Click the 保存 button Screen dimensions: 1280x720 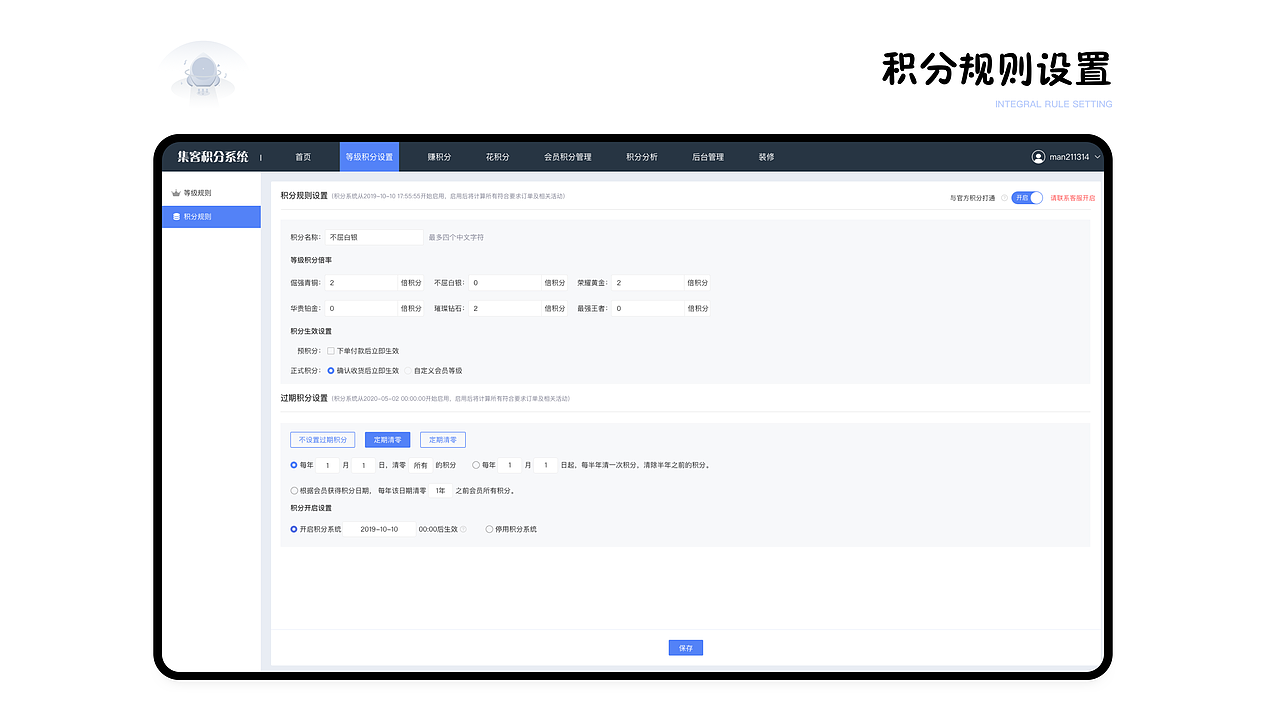685,647
